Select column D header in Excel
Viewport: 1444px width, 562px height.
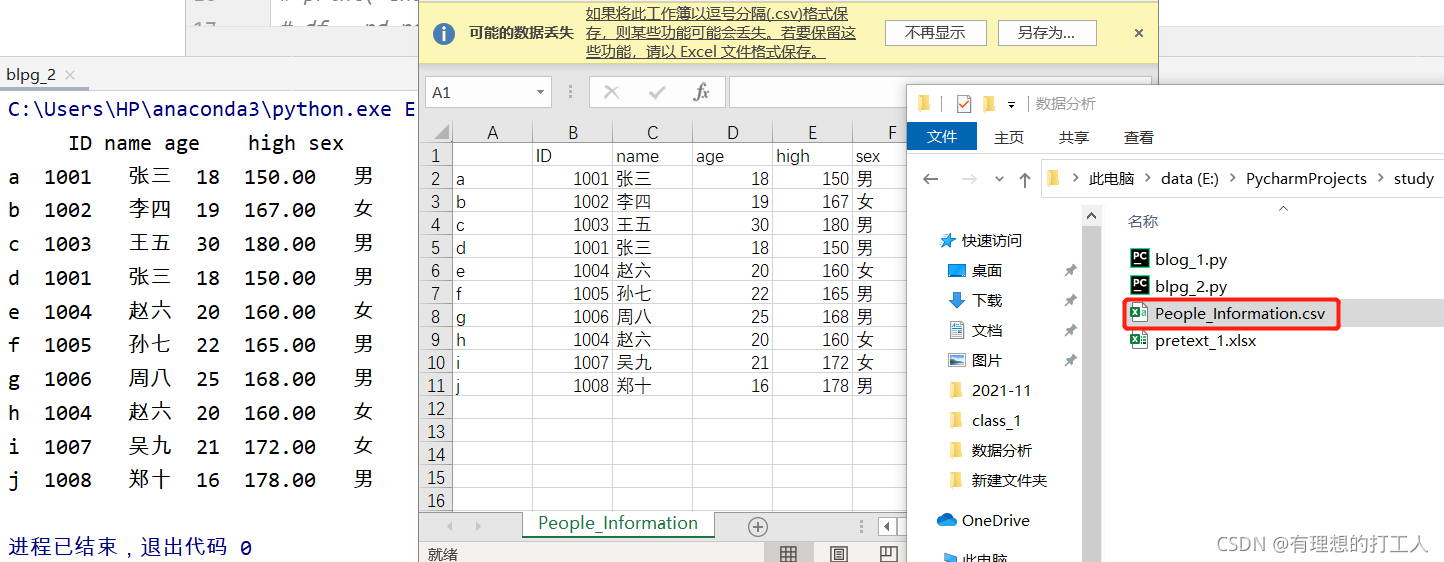(x=732, y=133)
